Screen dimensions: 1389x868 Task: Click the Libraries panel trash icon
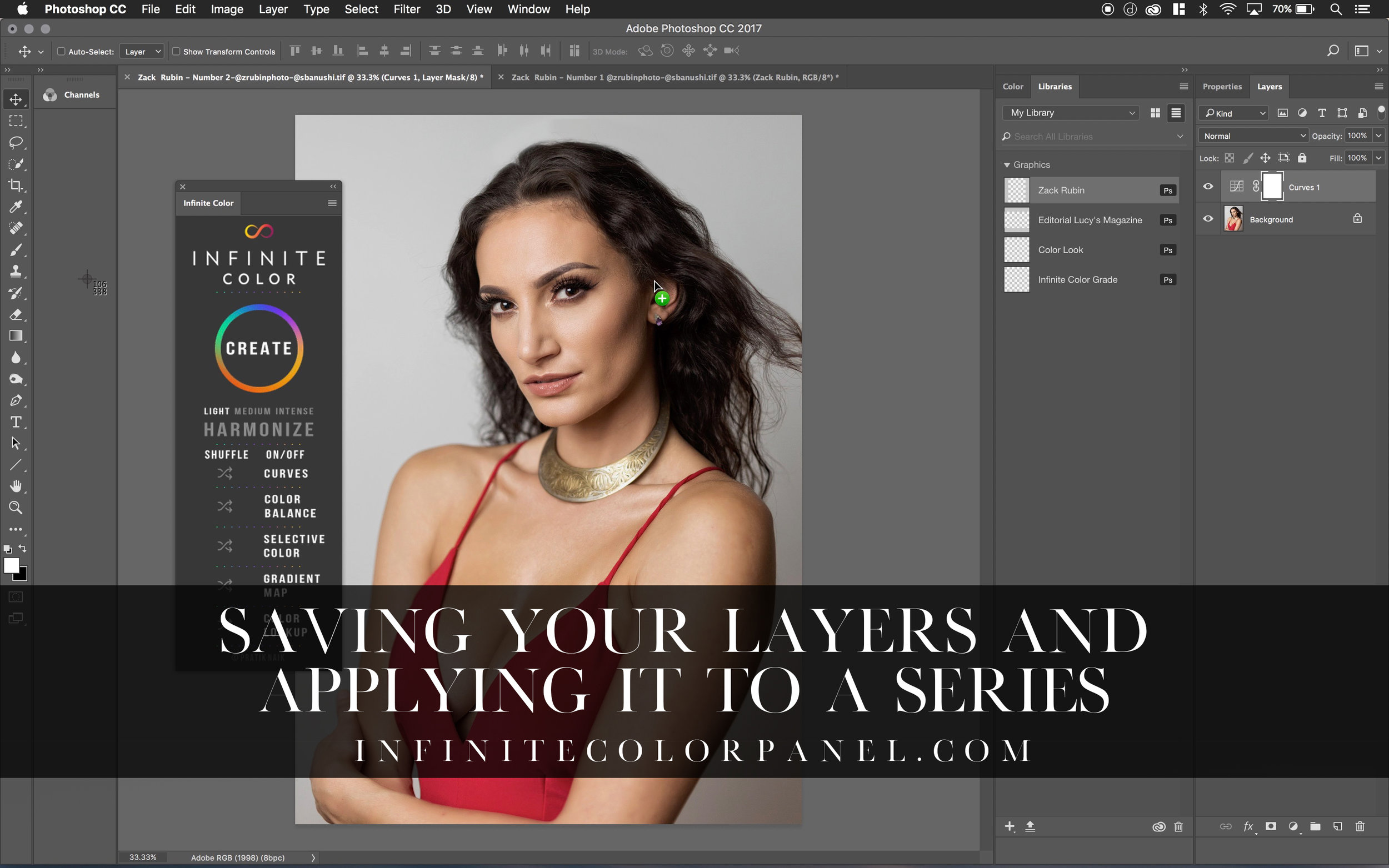point(1178,827)
